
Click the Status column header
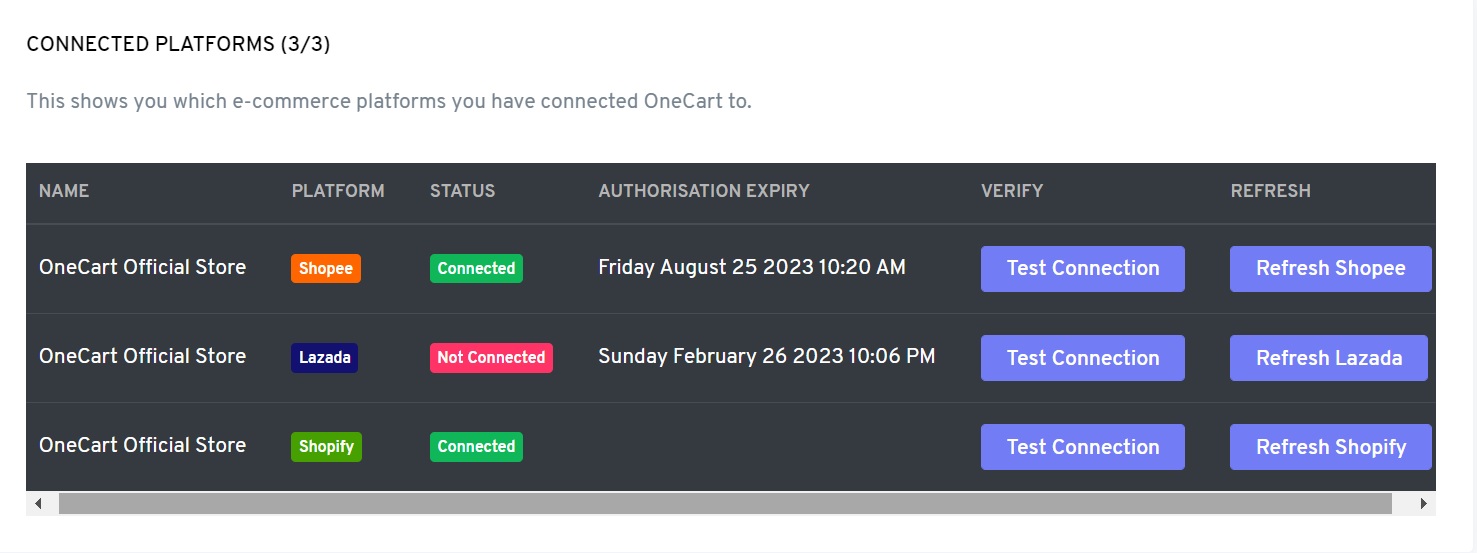tap(462, 191)
